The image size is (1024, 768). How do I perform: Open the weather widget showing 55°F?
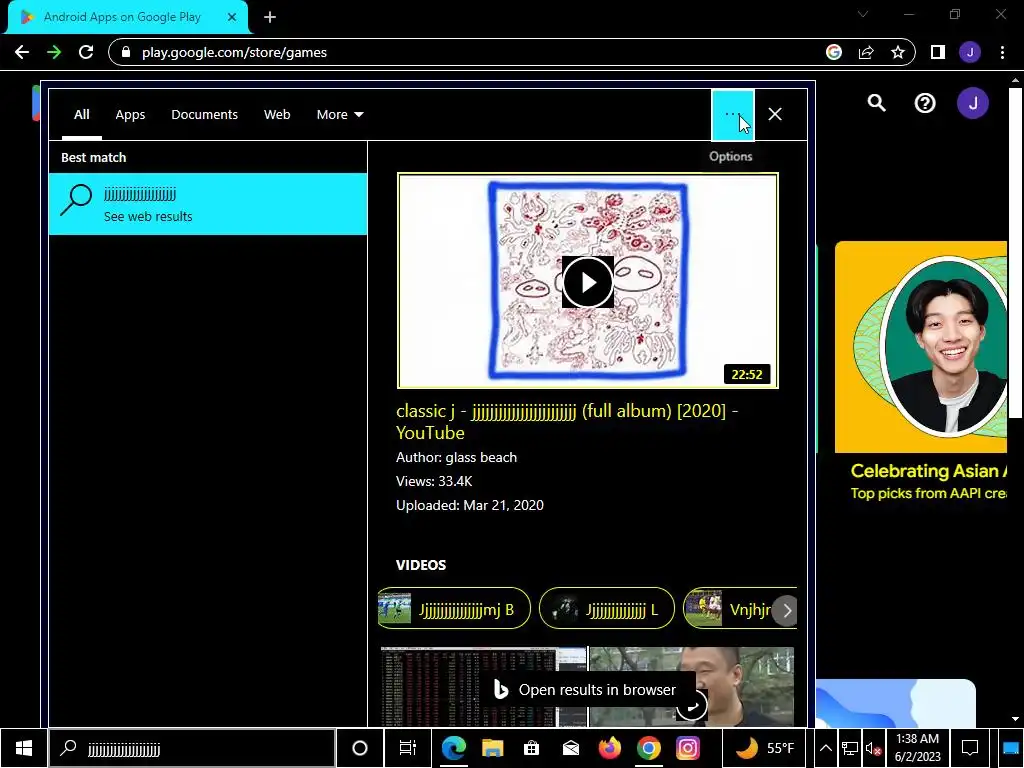pos(765,748)
